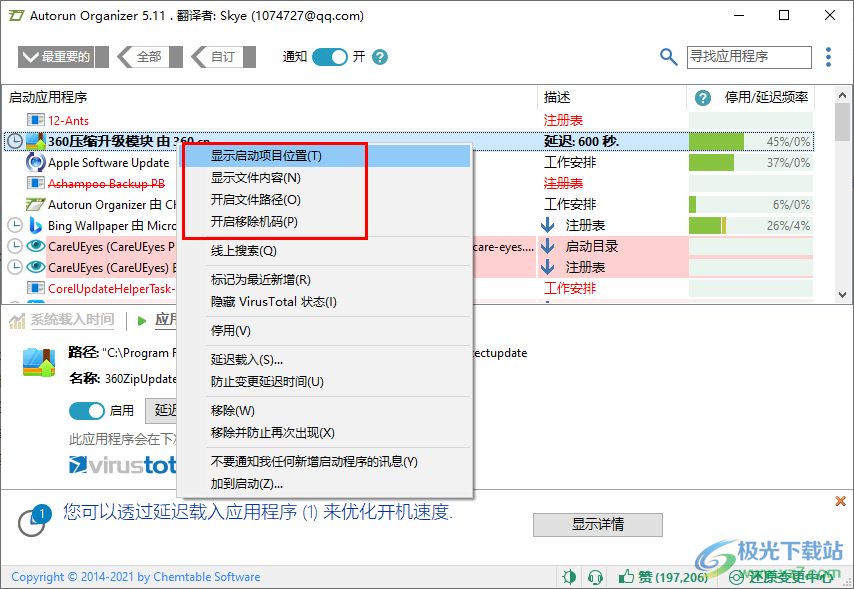The height and width of the screenshot is (589, 854).
Task: Click blue down arrow on Bing Wallpaper 注册表
Action: pos(547,225)
